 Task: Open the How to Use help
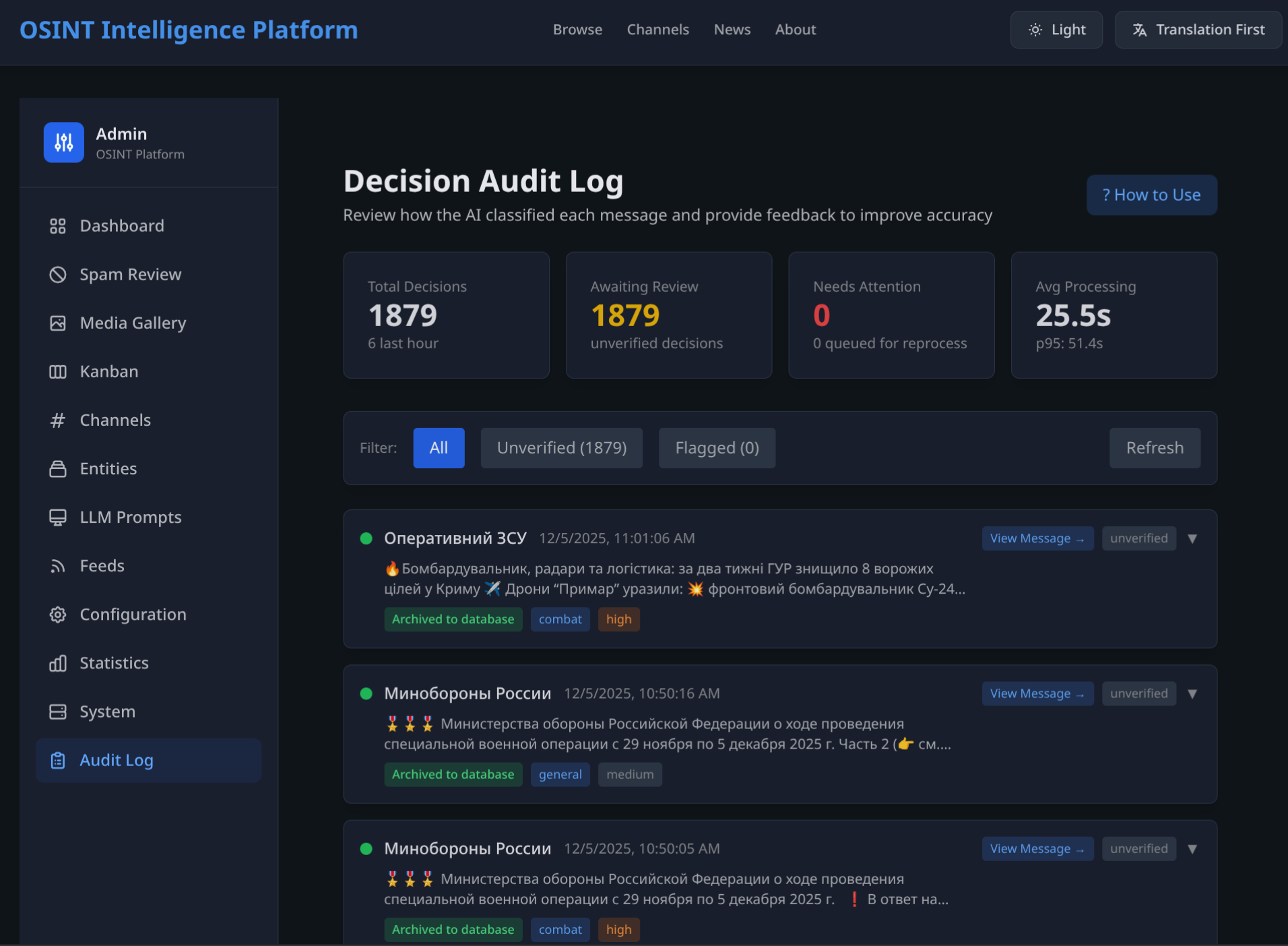(1151, 195)
